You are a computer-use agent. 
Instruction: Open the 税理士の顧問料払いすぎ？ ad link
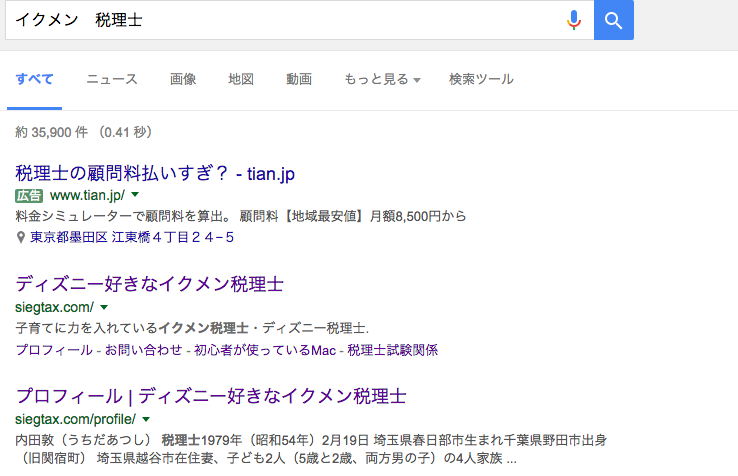(155, 173)
